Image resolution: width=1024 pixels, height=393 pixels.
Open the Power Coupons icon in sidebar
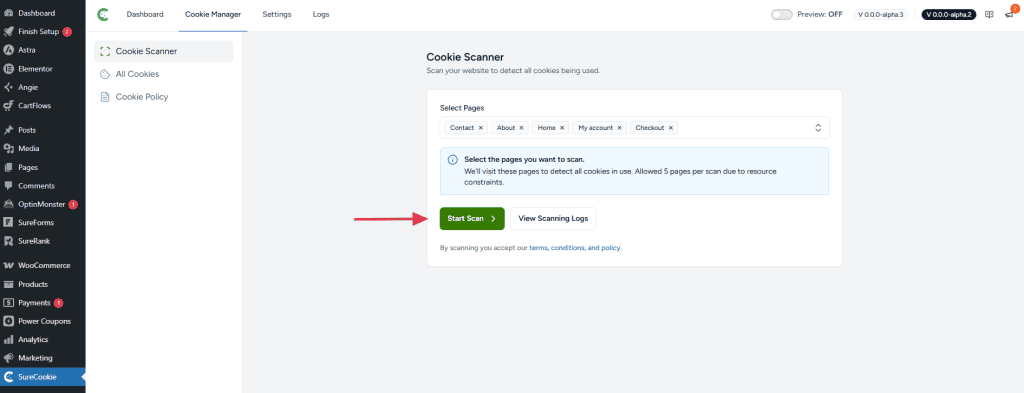click(8, 321)
